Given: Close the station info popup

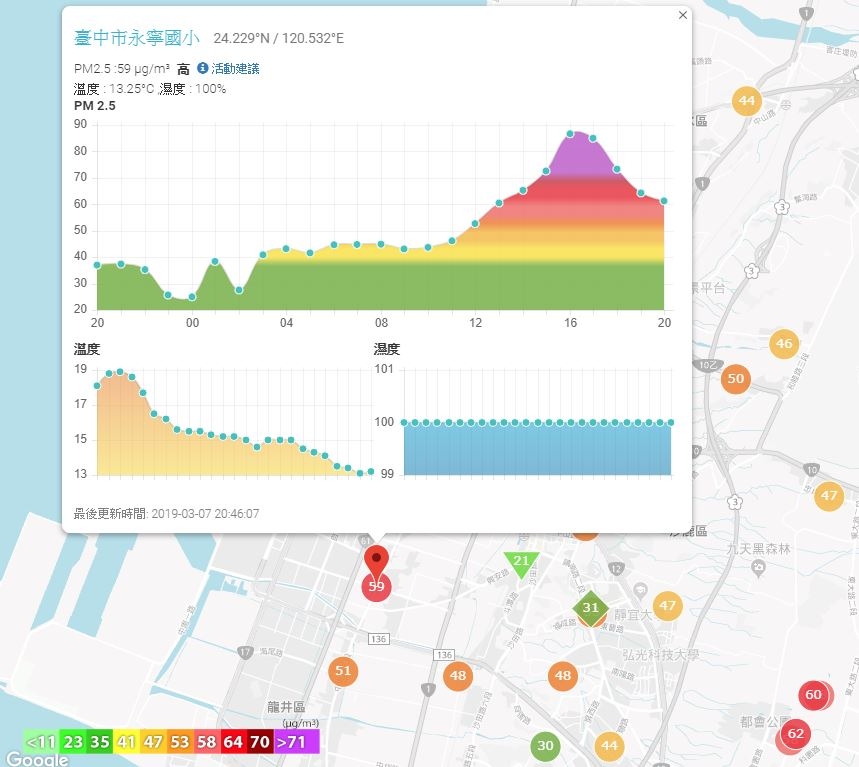Looking at the screenshot, I should coord(683,15).
